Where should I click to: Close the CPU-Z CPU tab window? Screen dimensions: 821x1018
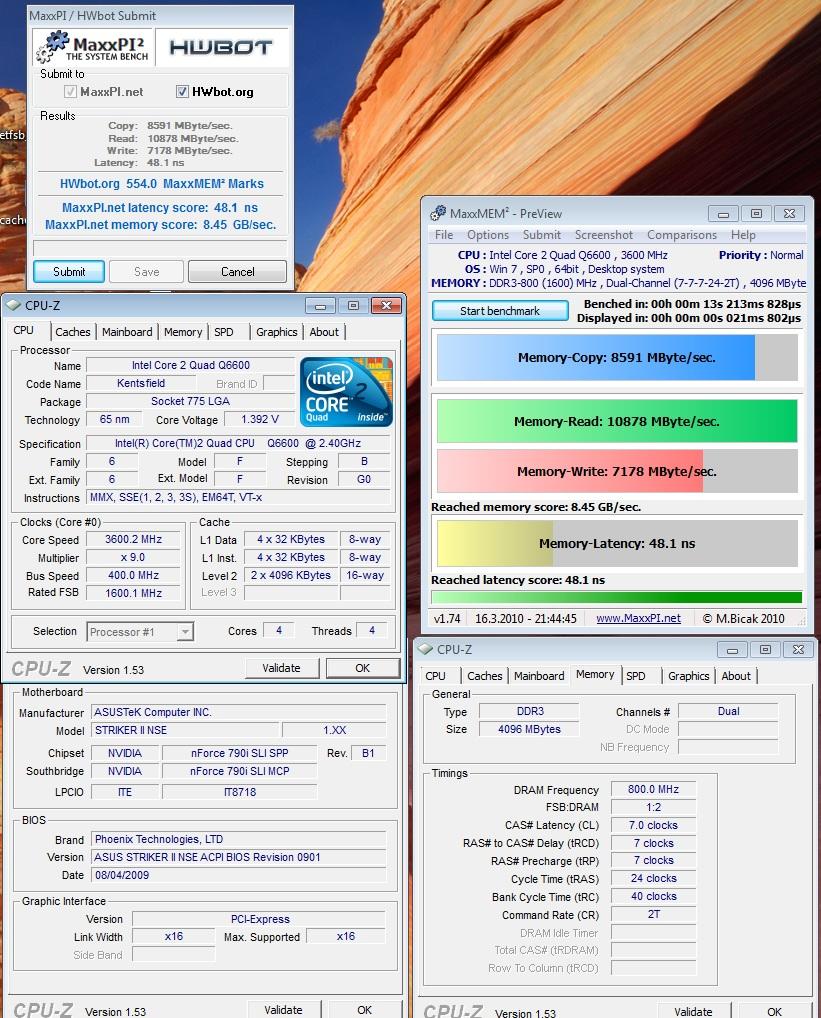point(387,305)
